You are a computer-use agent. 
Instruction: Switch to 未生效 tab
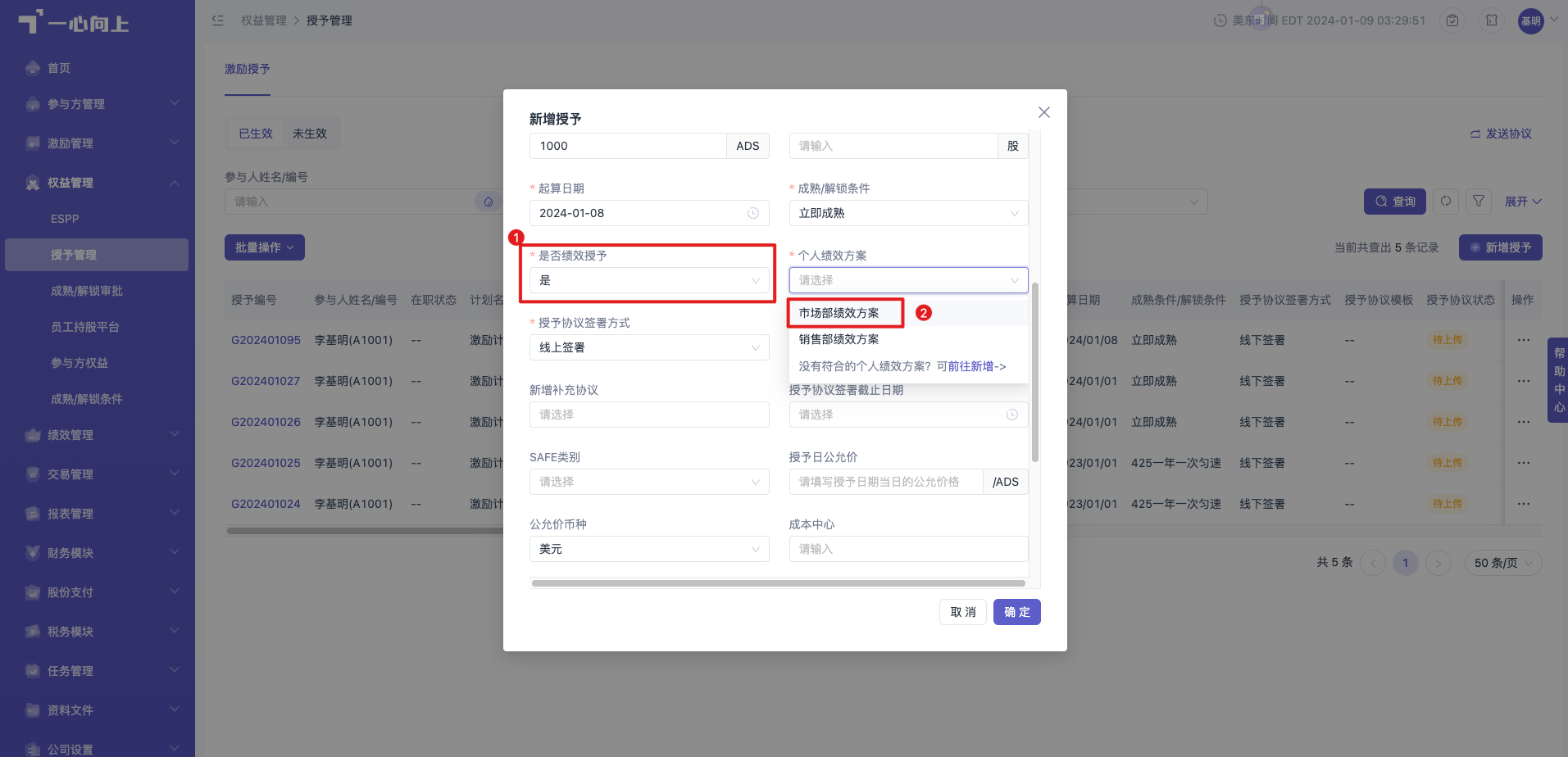point(310,134)
